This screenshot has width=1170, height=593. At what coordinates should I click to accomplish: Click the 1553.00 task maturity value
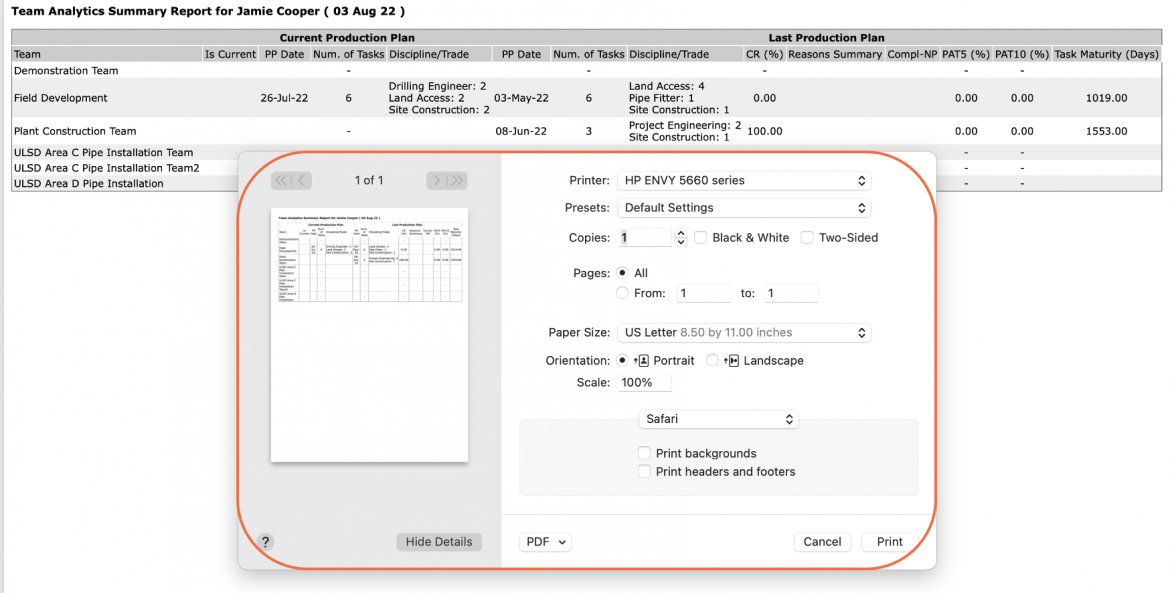pyautogui.click(x=1107, y=131)
